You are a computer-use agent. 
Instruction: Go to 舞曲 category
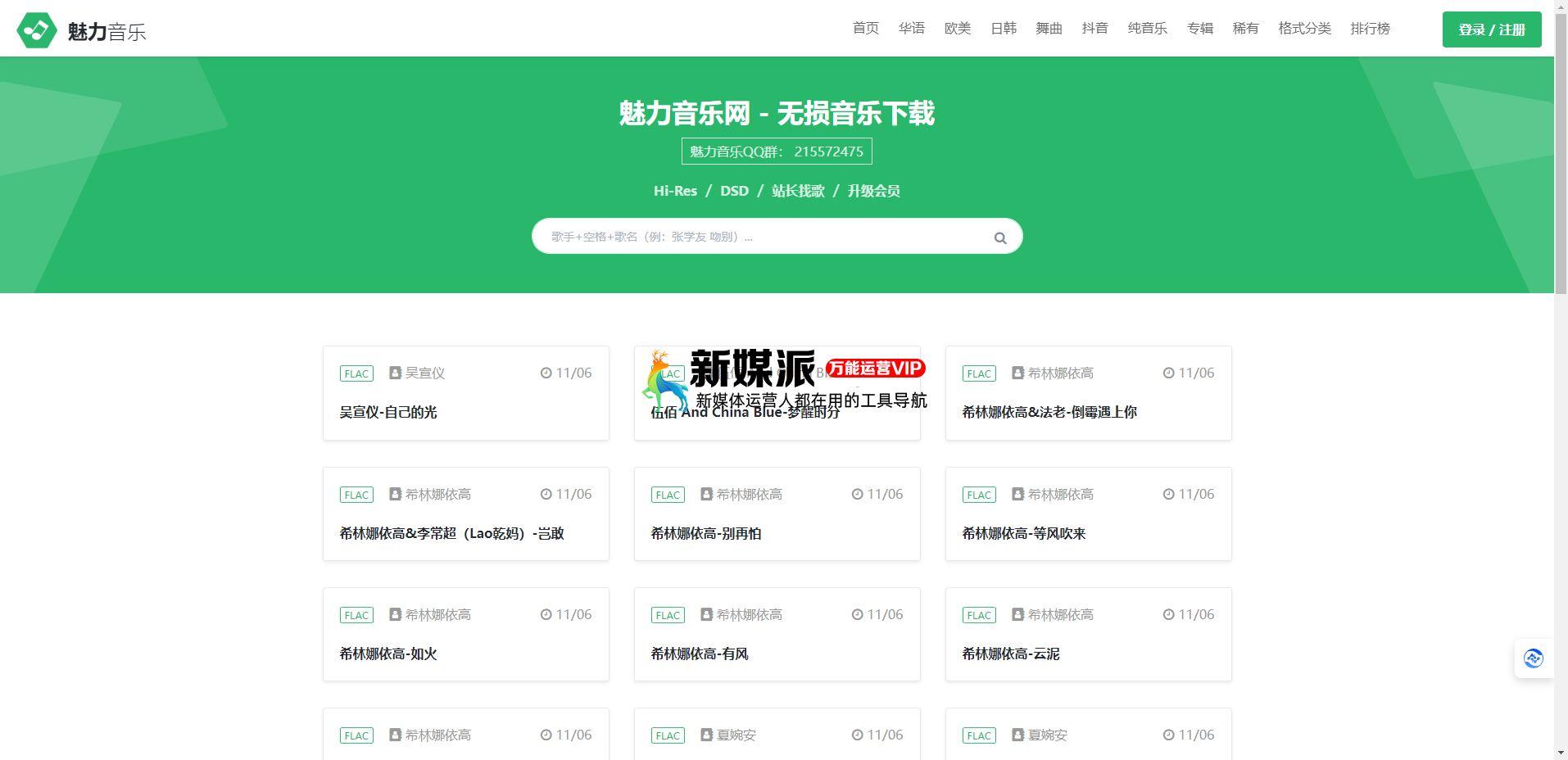[x=1049, y=29]
